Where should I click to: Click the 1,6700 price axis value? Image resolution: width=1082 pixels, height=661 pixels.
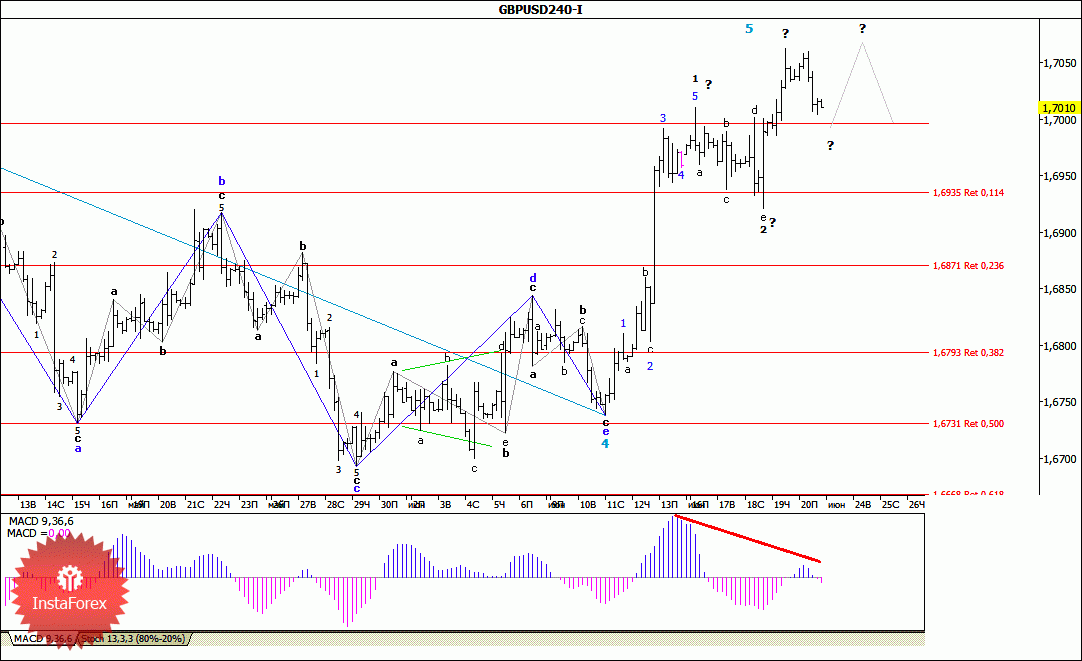[x=1059, y=459]
